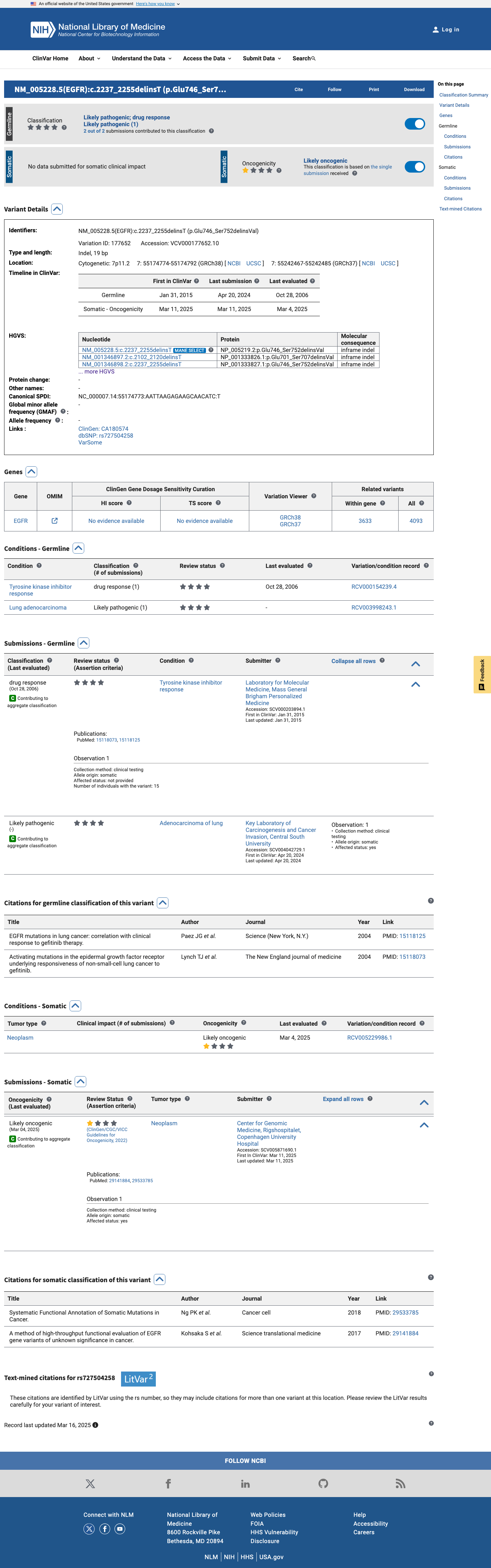Click NLM Facebook icon under Connect with NLM

click(x=105, y=1529)
